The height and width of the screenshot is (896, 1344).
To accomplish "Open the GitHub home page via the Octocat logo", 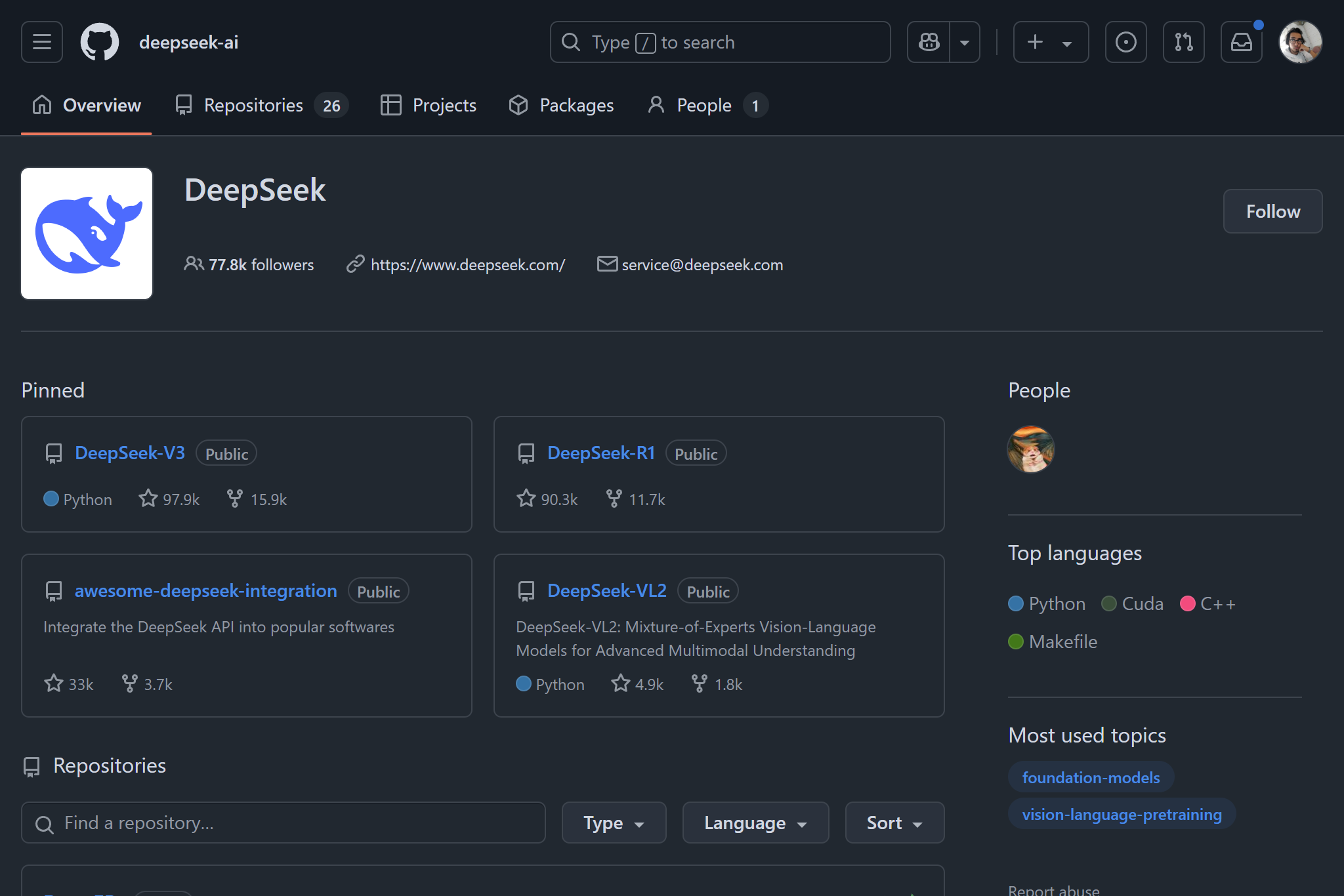I will pos(99,41).
